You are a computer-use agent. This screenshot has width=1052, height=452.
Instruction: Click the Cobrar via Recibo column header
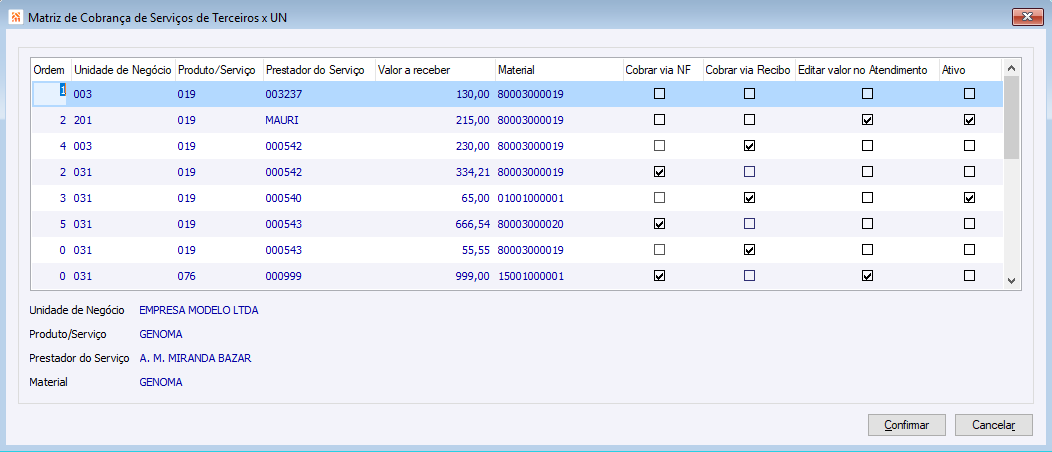coord(749,70)
